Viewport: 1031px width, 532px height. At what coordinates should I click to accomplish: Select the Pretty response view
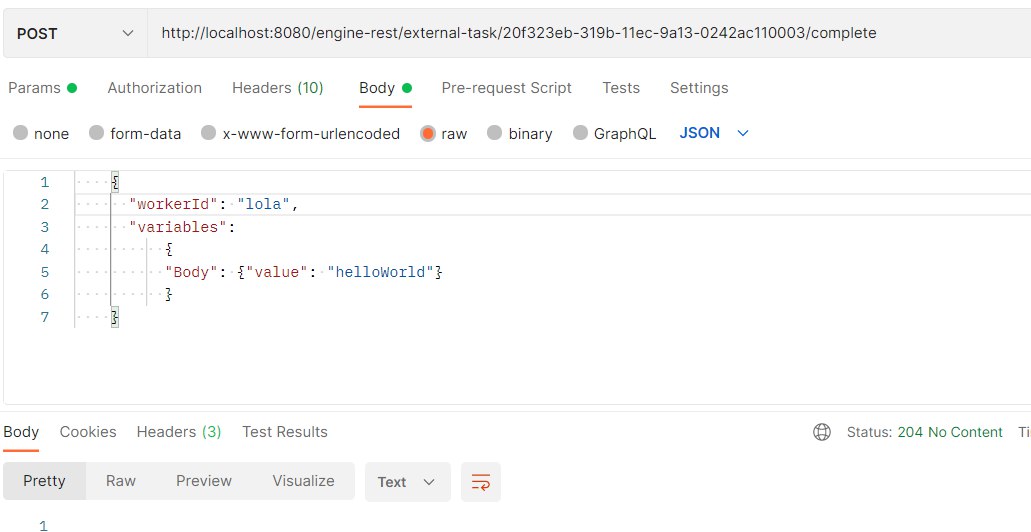(x=44, y=481)
